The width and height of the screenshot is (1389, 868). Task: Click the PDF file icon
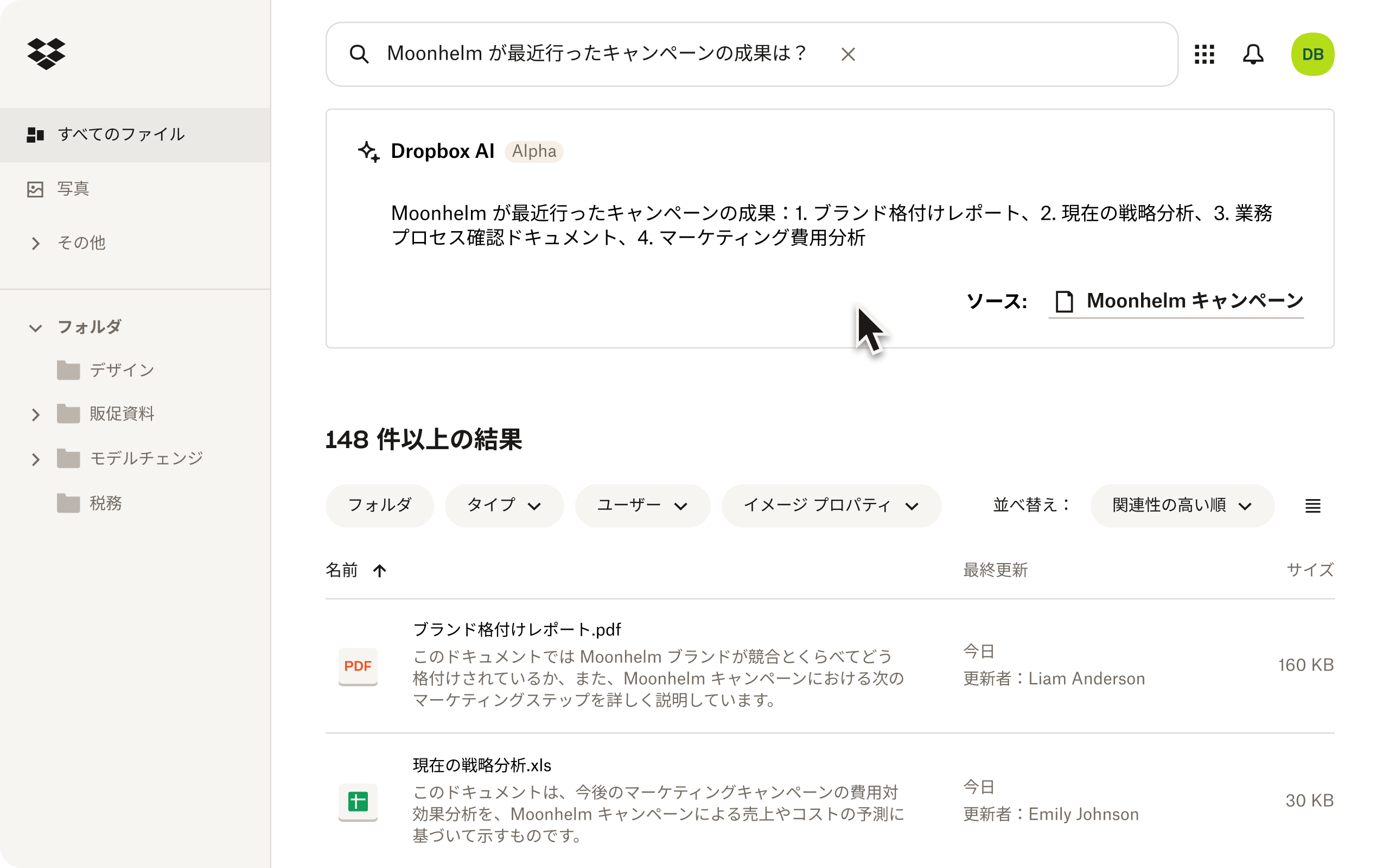click(x=358, y=666)
